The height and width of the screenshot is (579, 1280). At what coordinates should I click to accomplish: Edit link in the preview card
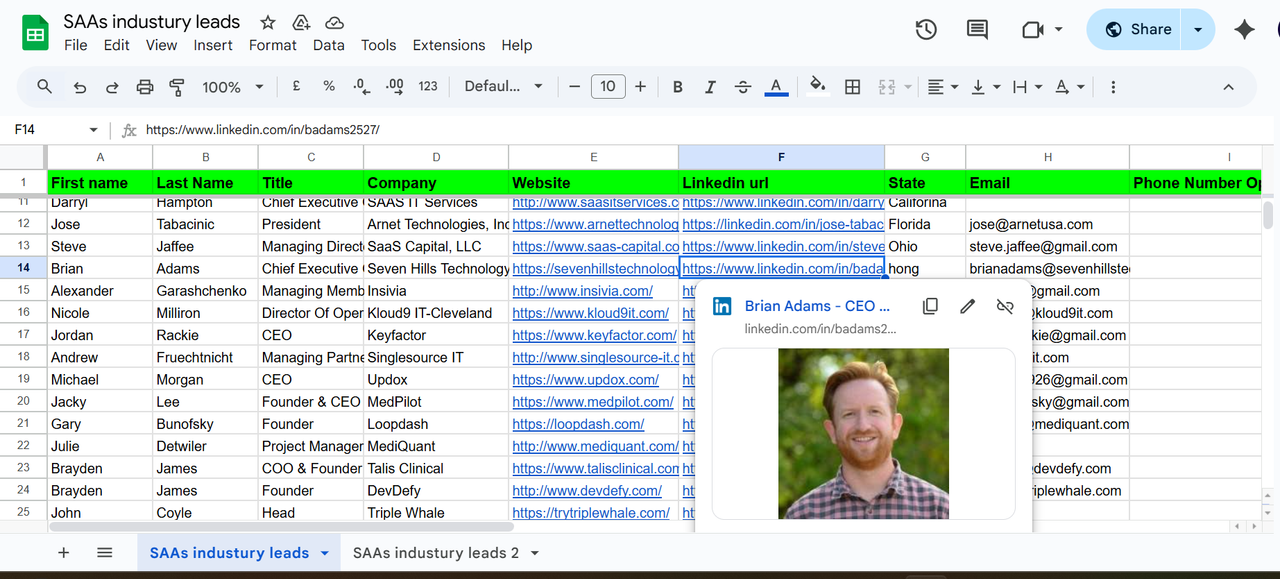click(x=967, y=306)
